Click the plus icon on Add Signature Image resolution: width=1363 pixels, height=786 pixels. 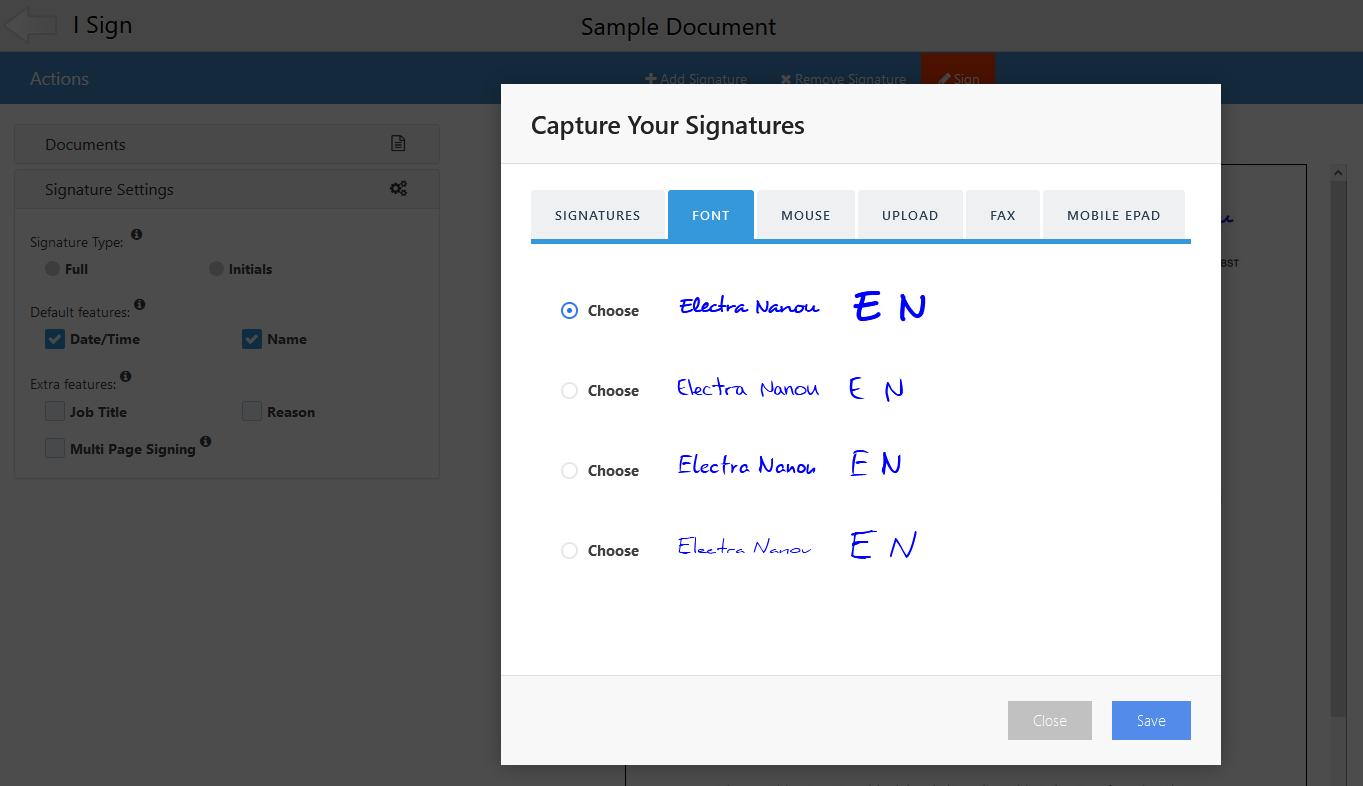click(x=651, y=78)
